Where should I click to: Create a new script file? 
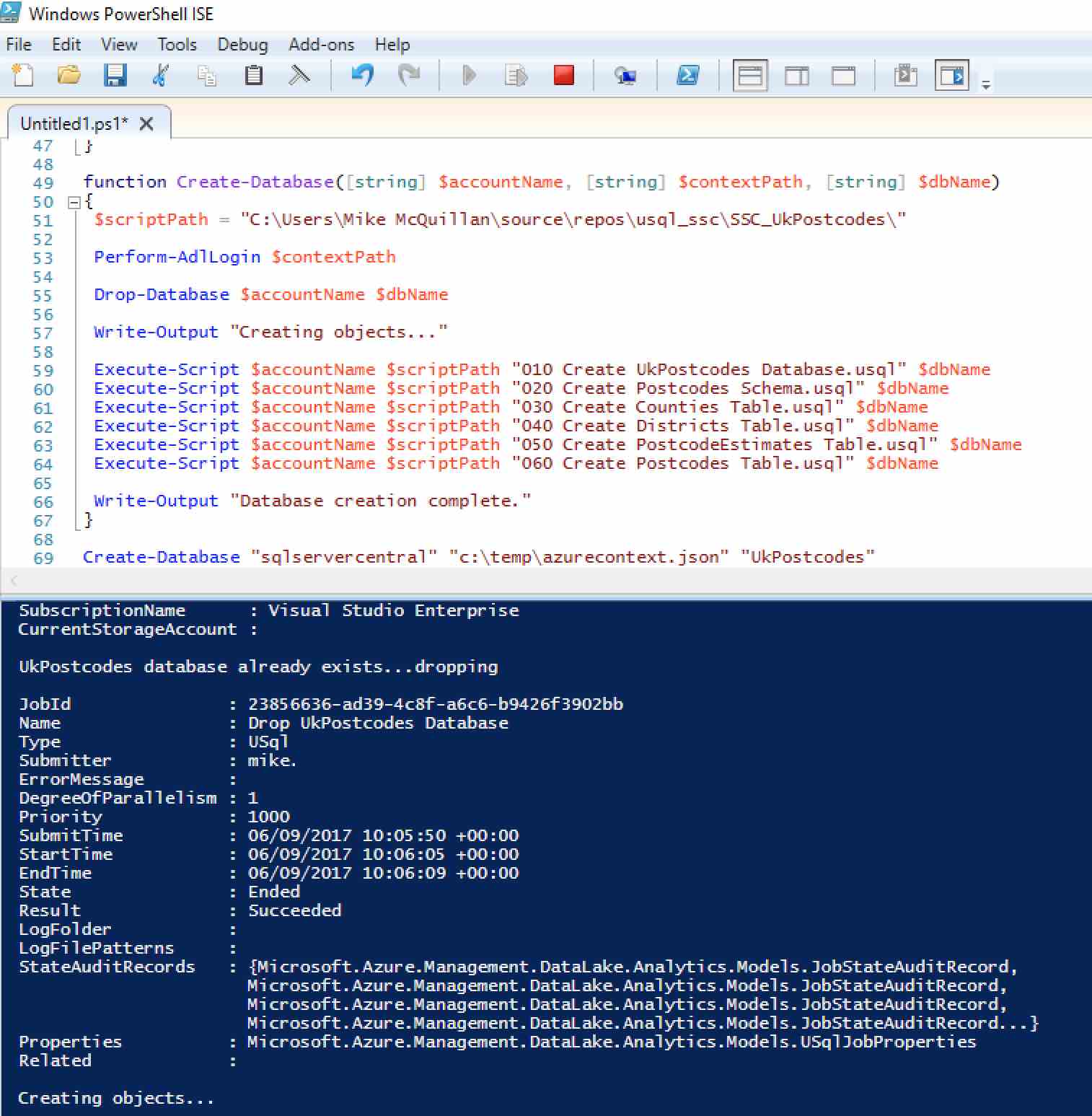(23, 75)
